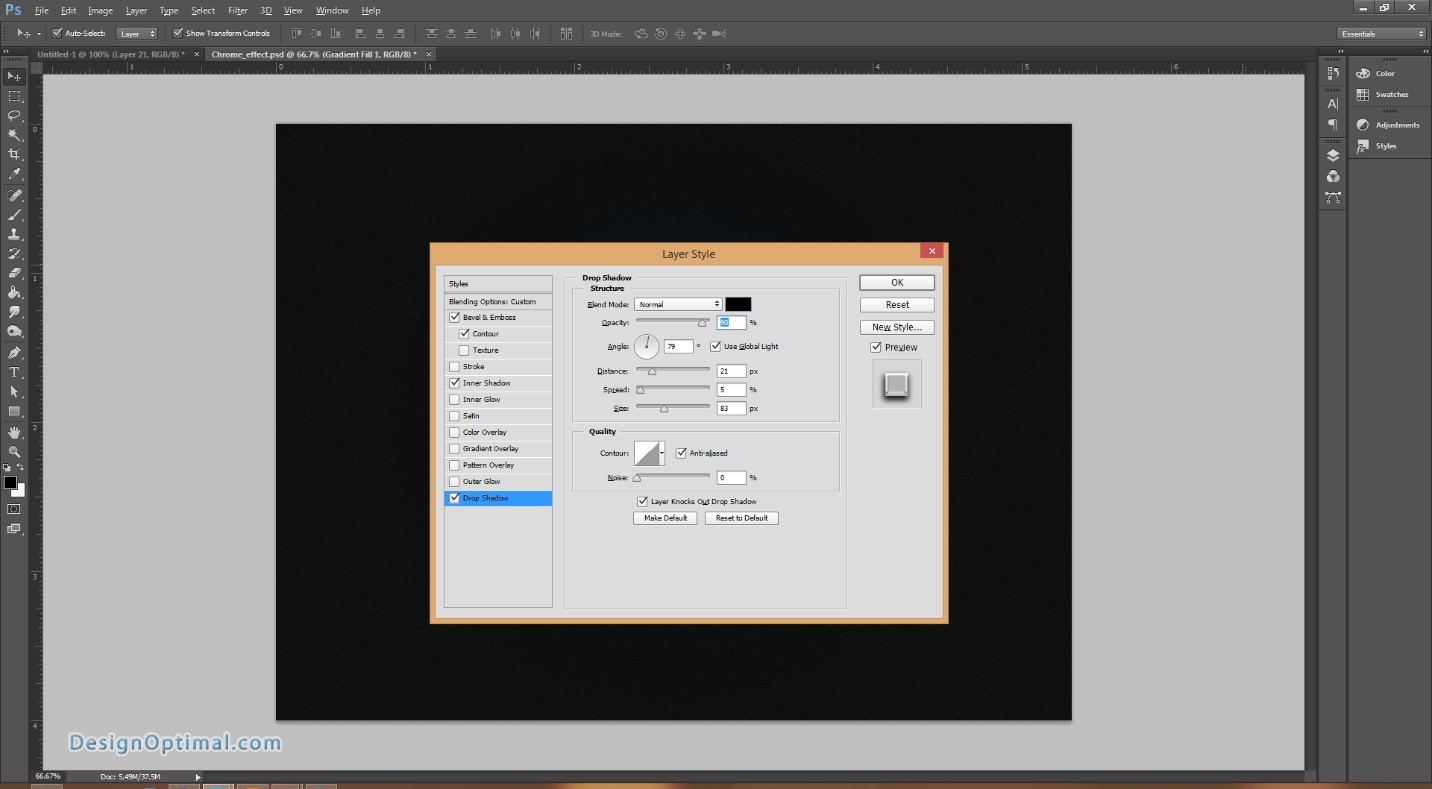1432x789 pixels.
Task: Select the Healing Brush tool
Action: (14, 195)
